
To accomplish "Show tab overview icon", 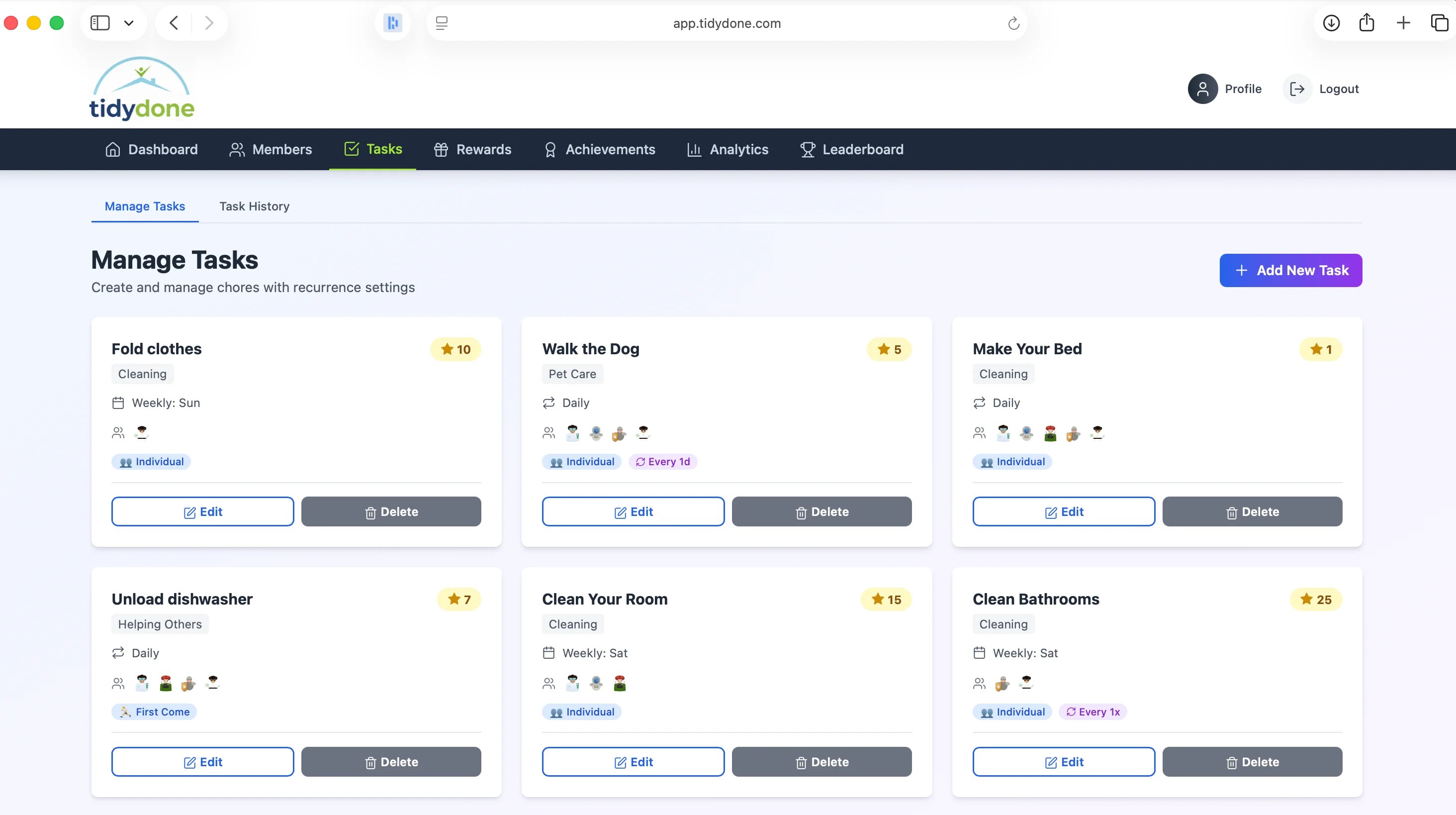I will (x=1439, y=23).
